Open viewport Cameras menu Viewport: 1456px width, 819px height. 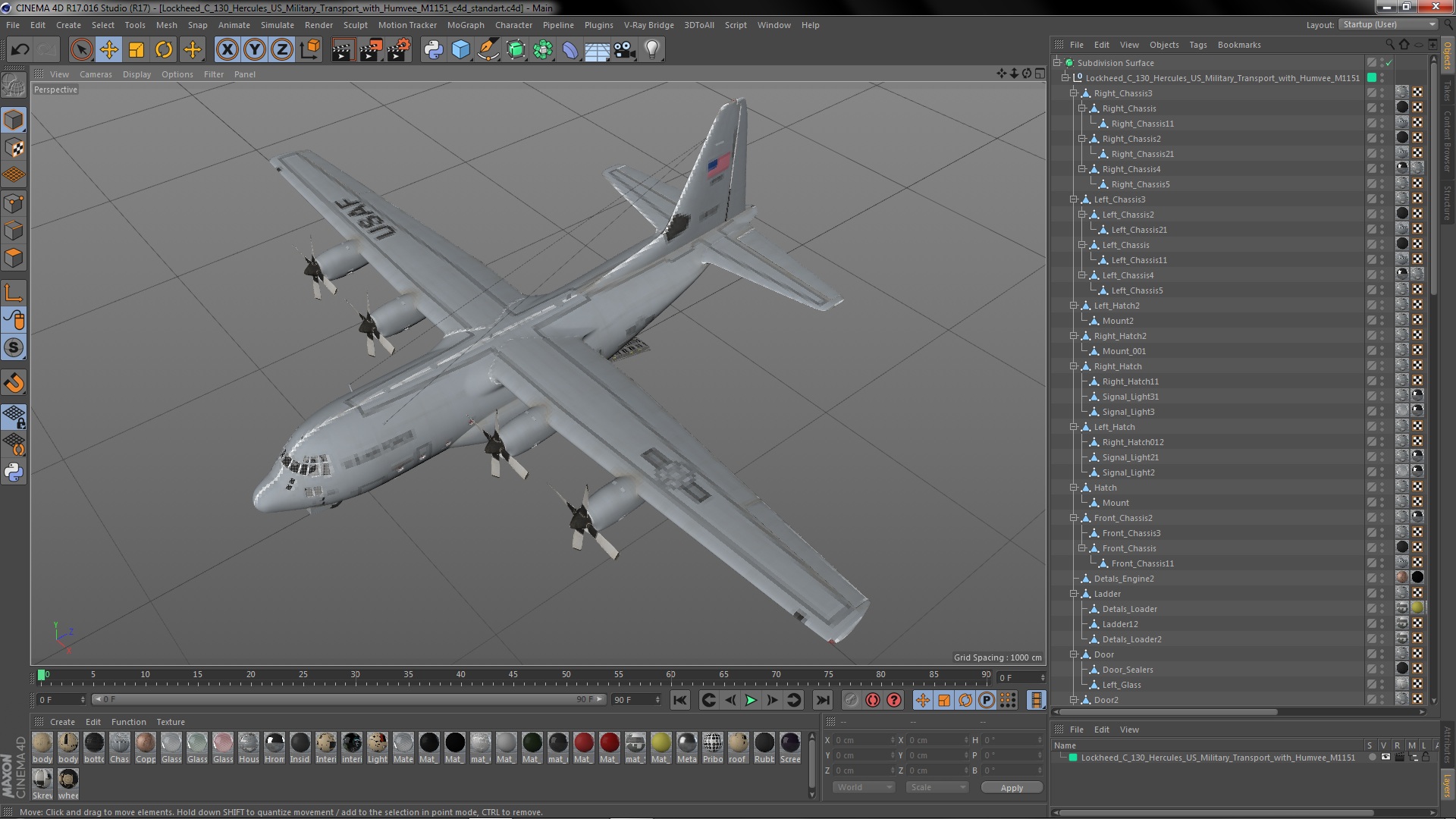tap(96, 74)
